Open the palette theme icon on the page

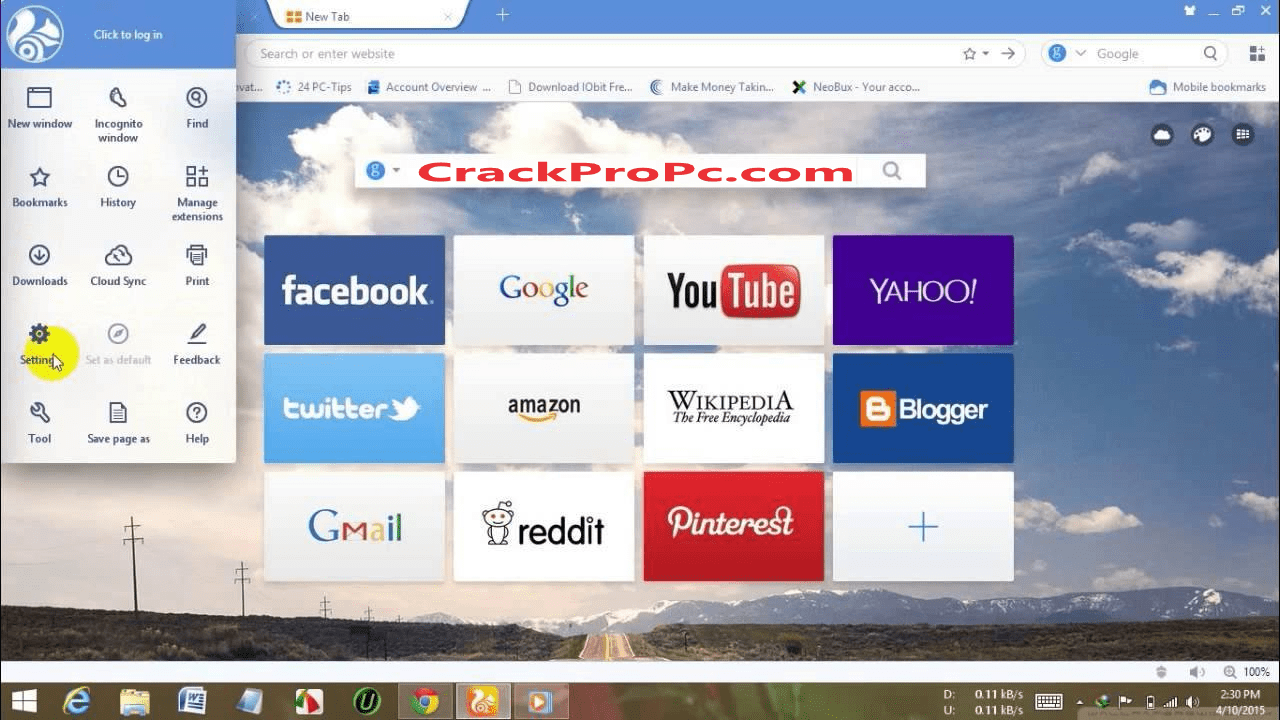(1203, 135)
